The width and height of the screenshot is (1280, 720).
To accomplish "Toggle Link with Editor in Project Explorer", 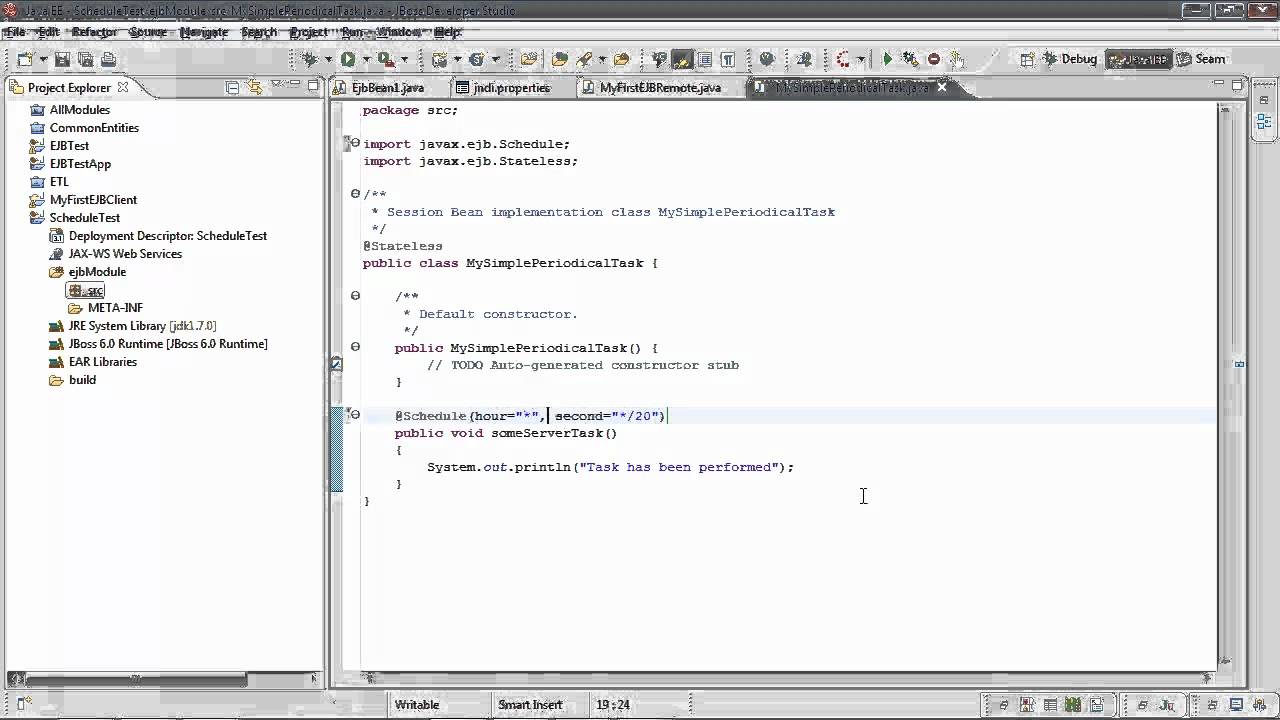I will 254,88.
